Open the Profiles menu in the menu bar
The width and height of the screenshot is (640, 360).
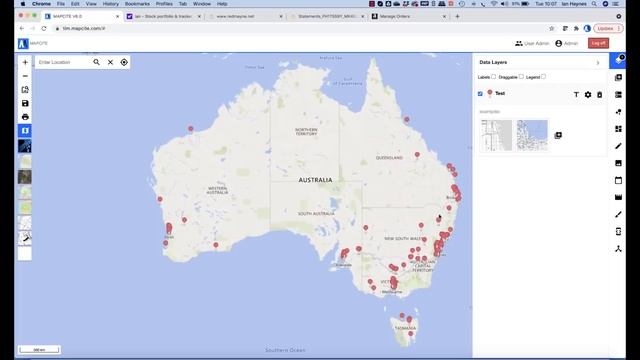164,4
